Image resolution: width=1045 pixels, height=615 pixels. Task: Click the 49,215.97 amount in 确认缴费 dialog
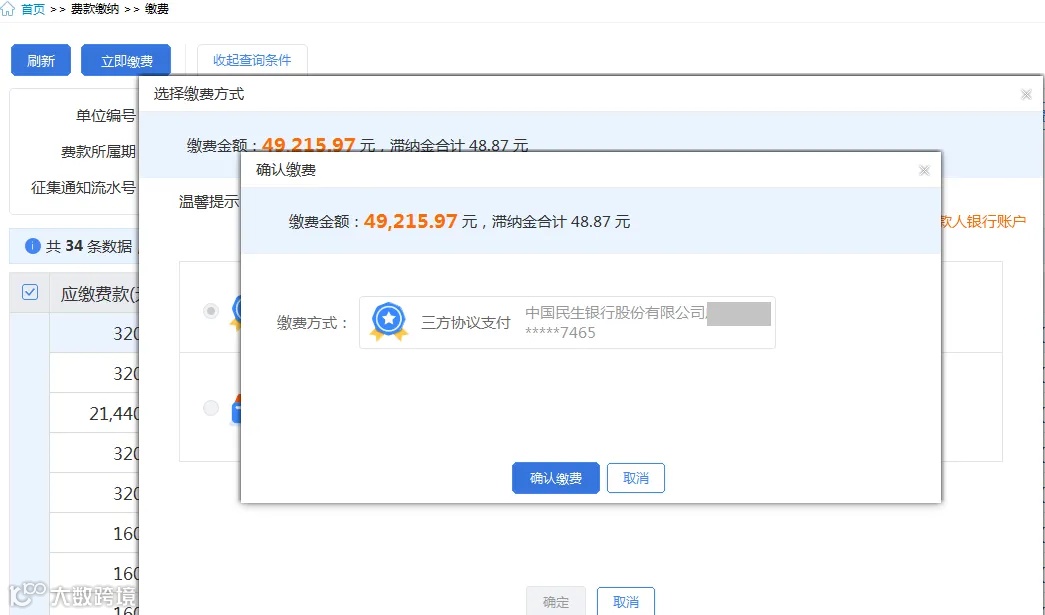coord(411,221)
